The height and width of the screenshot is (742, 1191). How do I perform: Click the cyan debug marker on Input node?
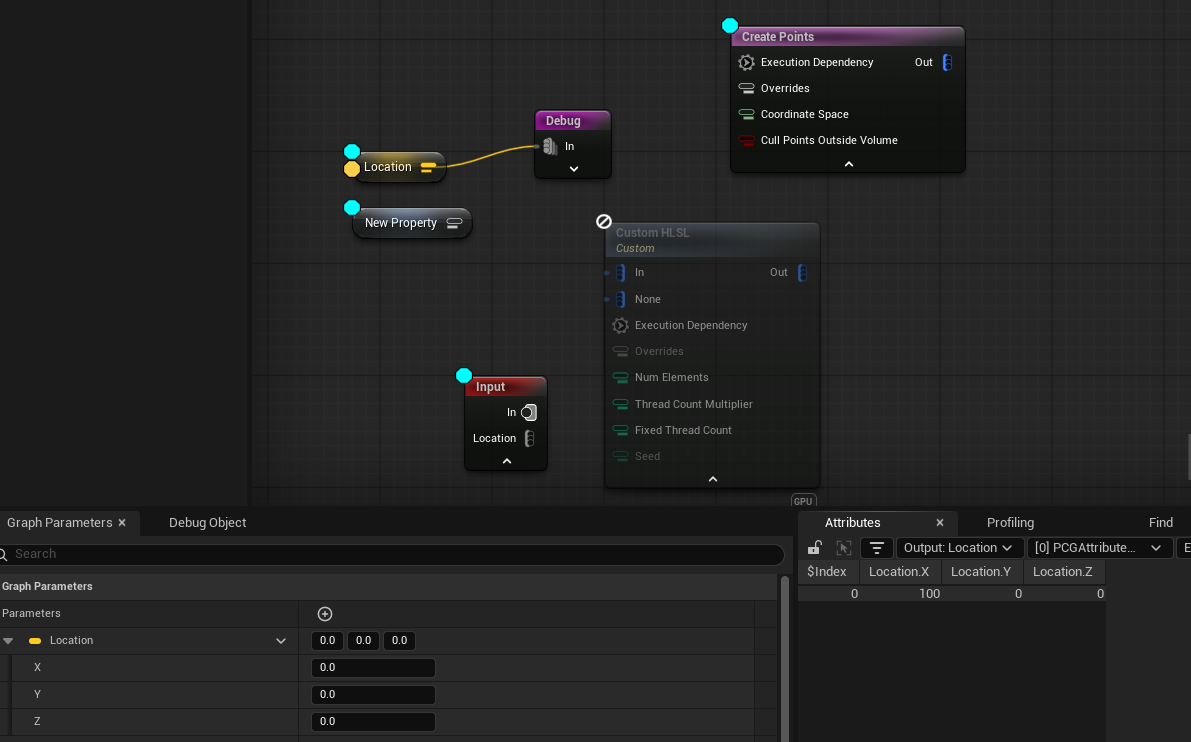pos(464,376)
